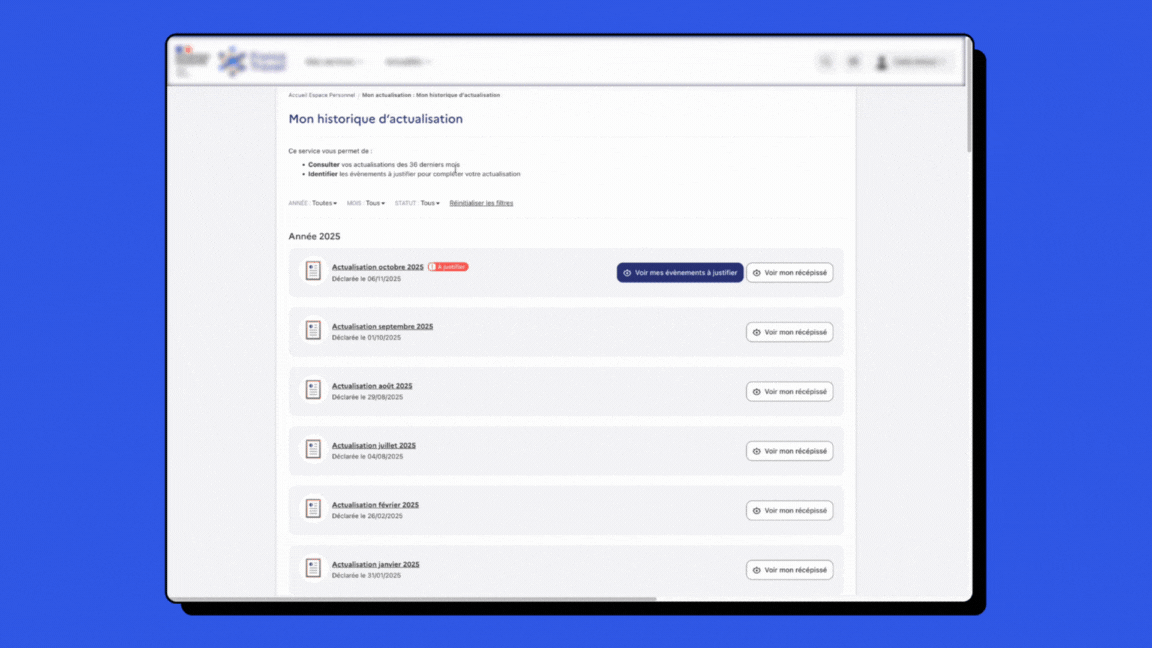This screenshot has width=1152, height=648.
Task: Click the document icon next to juillet 2025
Action: click(x=313, y=450)
